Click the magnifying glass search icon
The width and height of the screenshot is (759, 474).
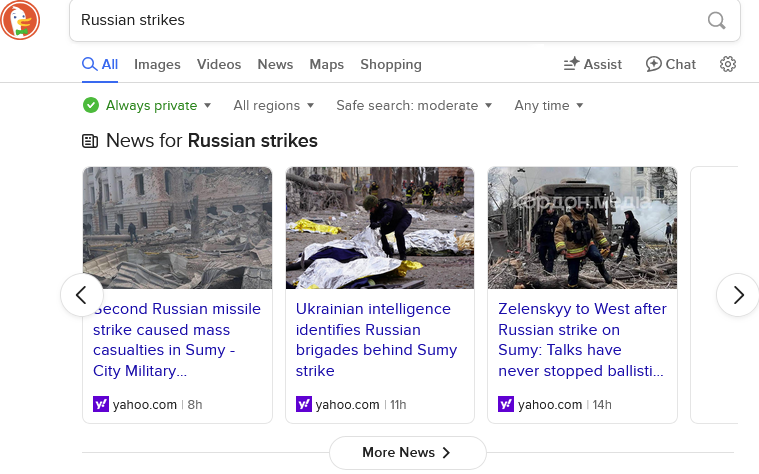[716, 20]
